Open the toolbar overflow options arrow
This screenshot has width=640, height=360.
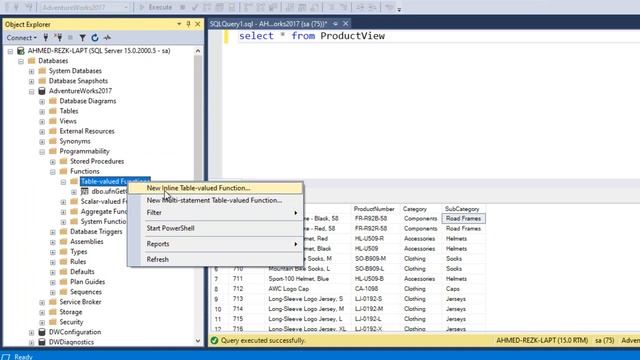click(399, 9)
